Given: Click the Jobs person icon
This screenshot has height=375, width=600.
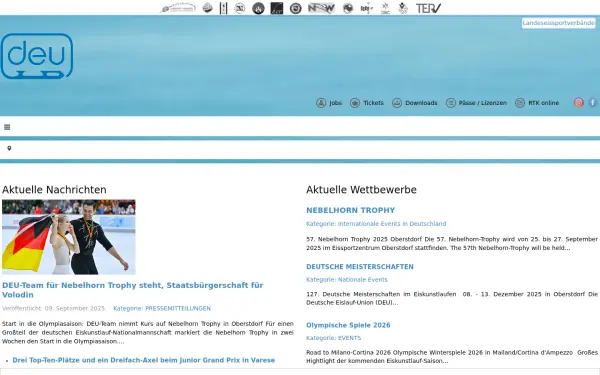Looking at the screenshot, I should 321,103.
